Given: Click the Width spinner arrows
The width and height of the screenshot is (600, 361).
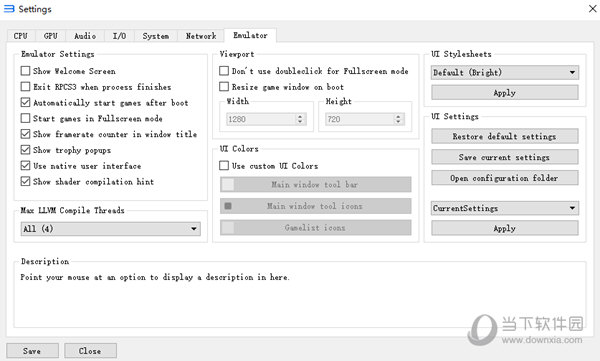Looking at the screenshot, I should point(300,119).
